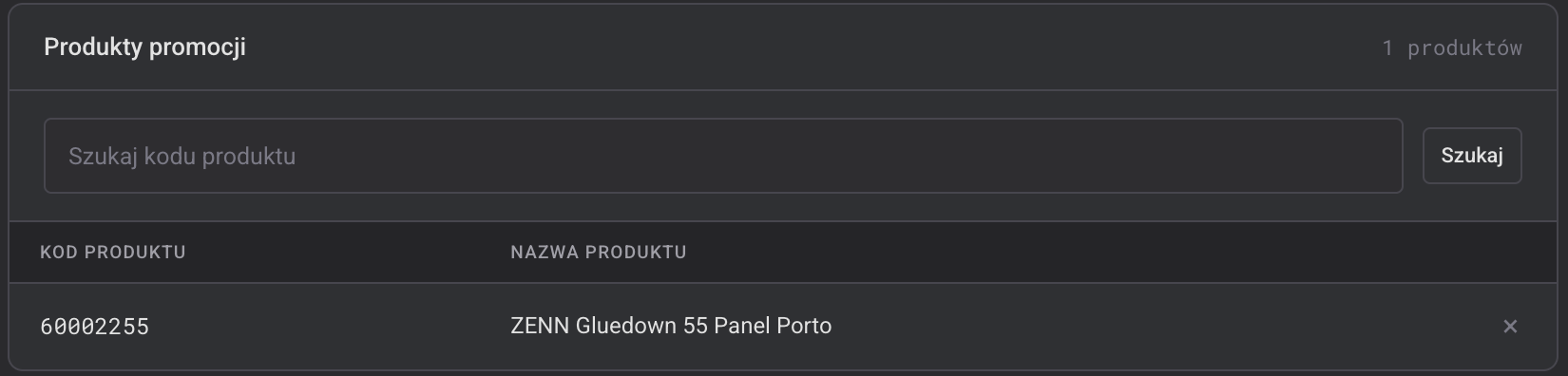The width and height of the screenshot is (1568, 376).
Task: Select the product name ZENN Gluedown 55 Panel Porto
Action: (x=671, y=326)
